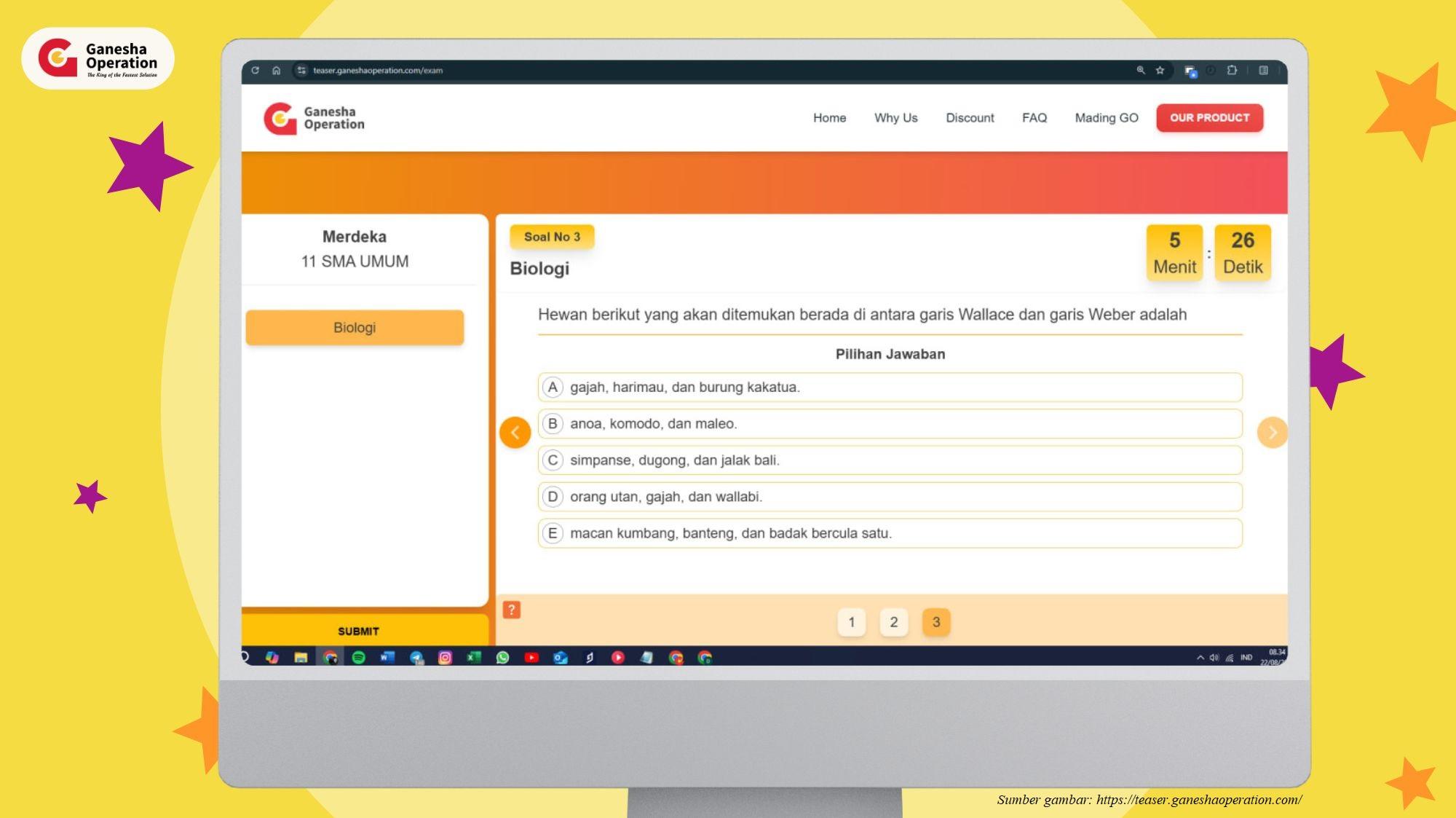Go to the FAQ page
This screenshot has height=818, width=1456.
[1034, 118]
